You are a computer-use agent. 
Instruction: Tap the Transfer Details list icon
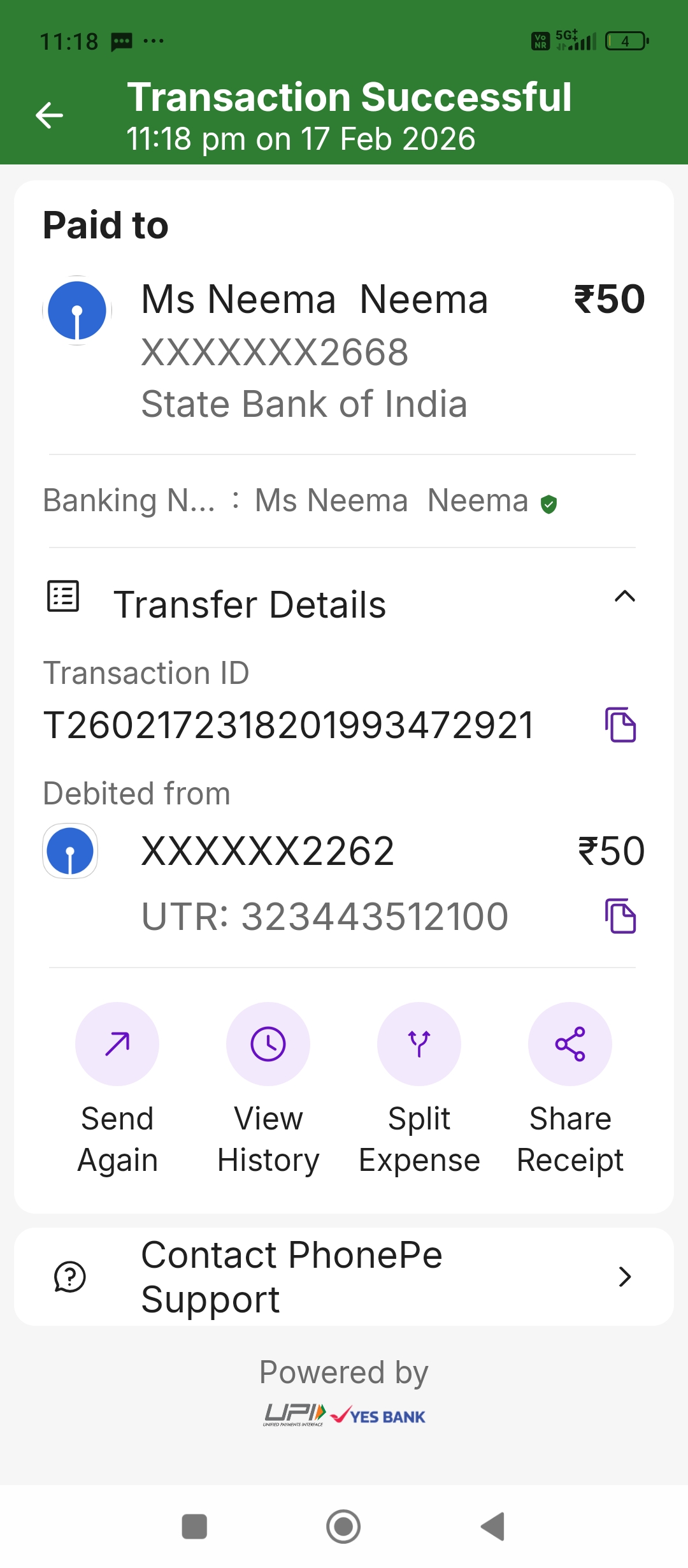point(63,596)
